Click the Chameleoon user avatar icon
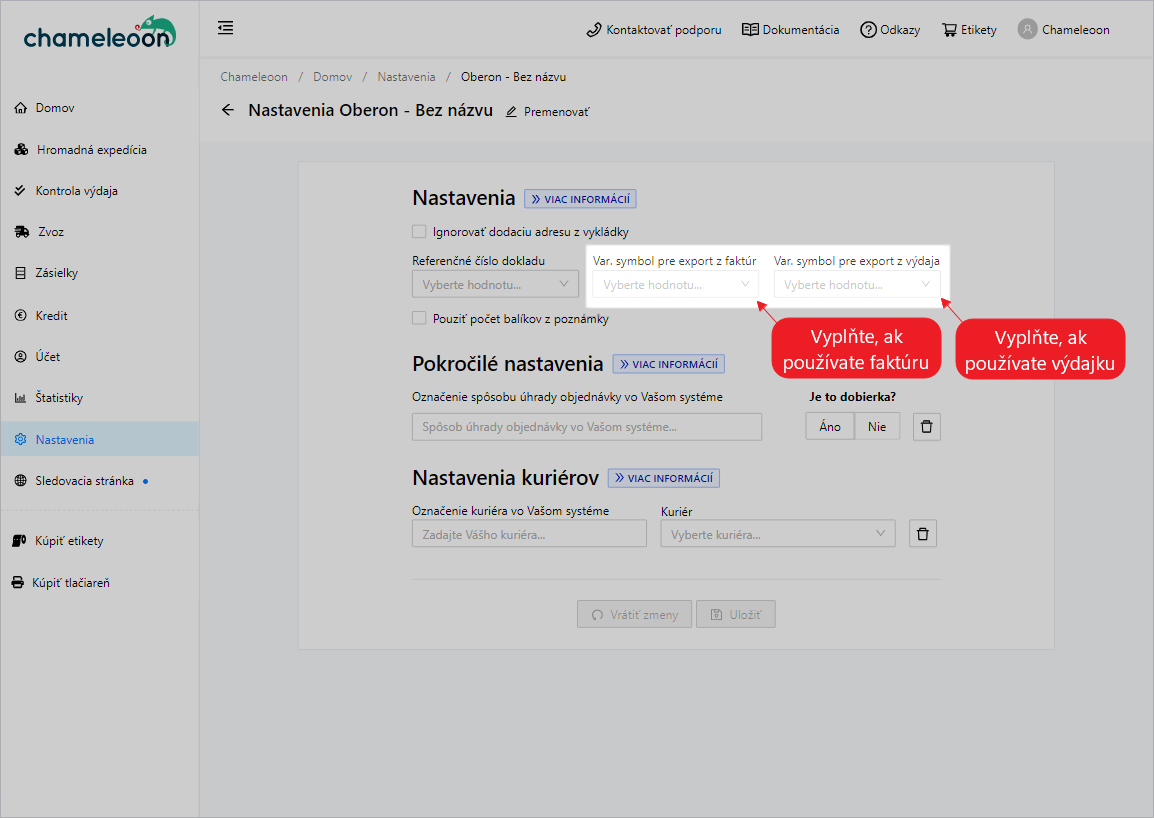Screen dimensions: 1154x818 click(x=1027, y=29)
